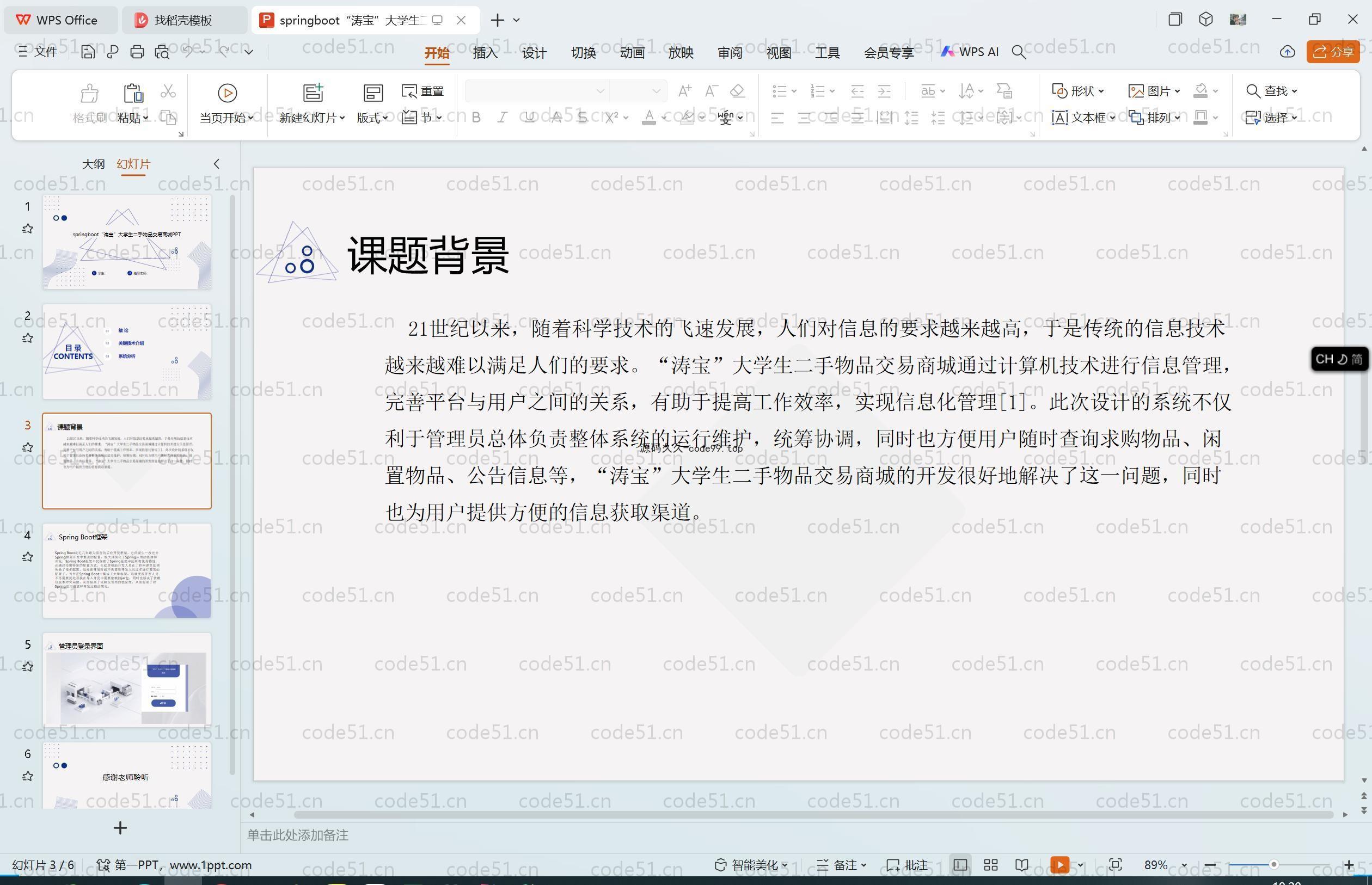1372x885 pixels.
Task: Select slide 4 Spring Boot框架 thumbnail
Action: tap(126, 570)
